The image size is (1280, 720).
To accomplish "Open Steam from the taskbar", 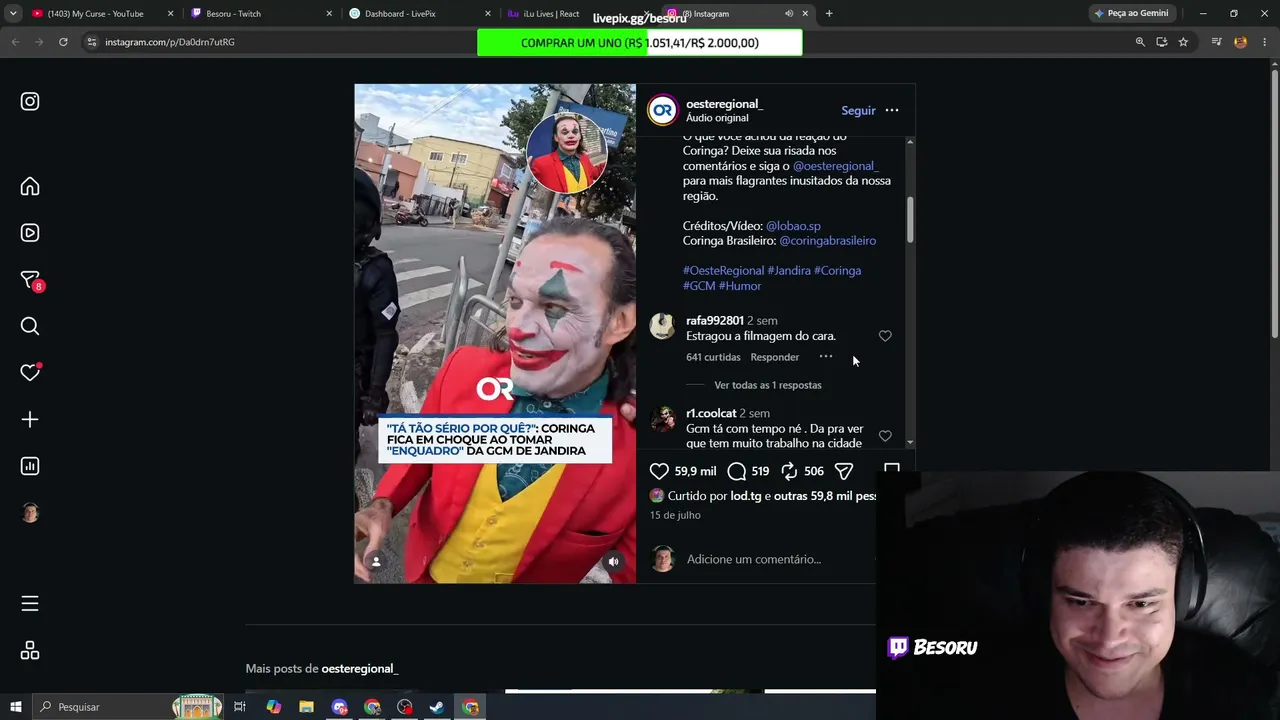I will pos(437,707).
